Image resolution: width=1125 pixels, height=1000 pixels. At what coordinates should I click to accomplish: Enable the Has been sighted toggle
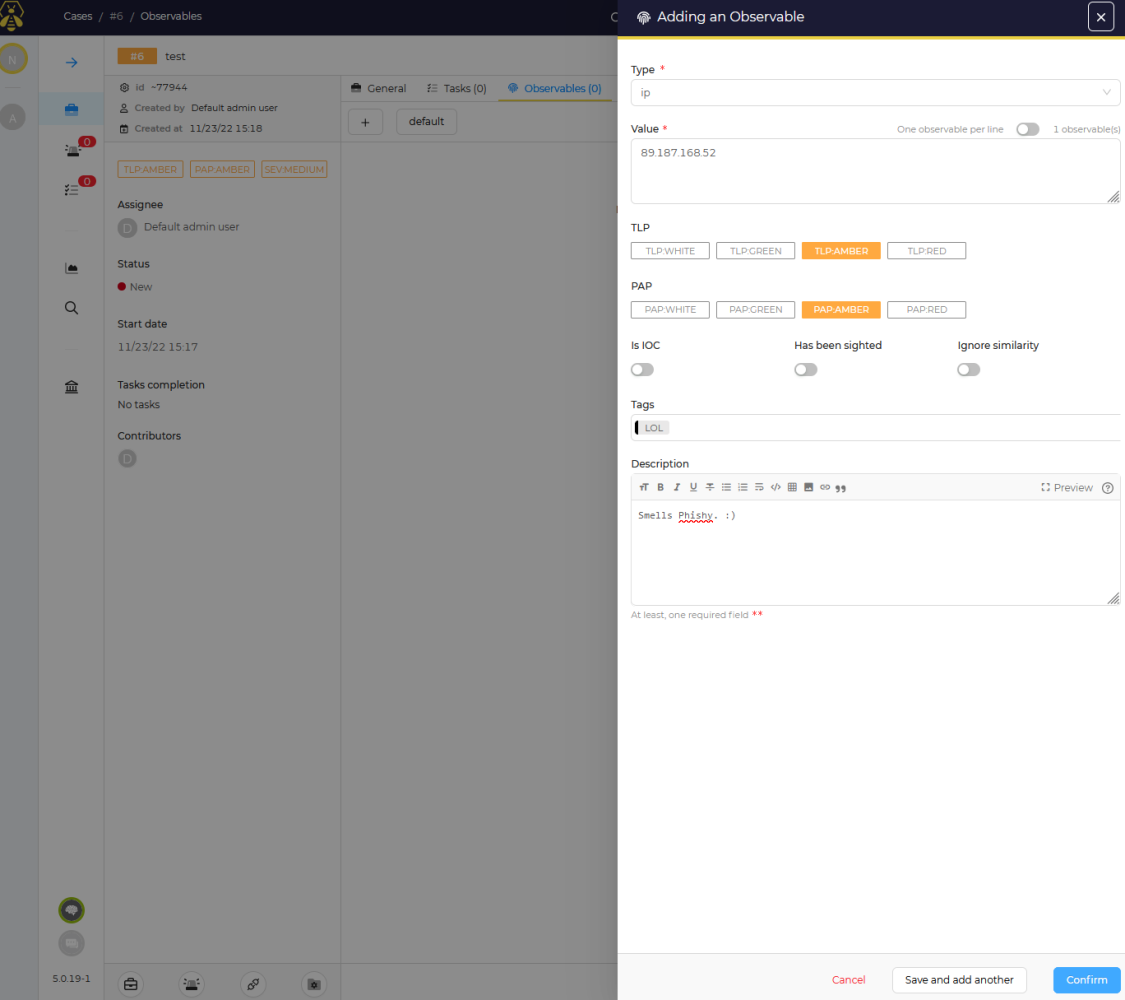(805, 369)
